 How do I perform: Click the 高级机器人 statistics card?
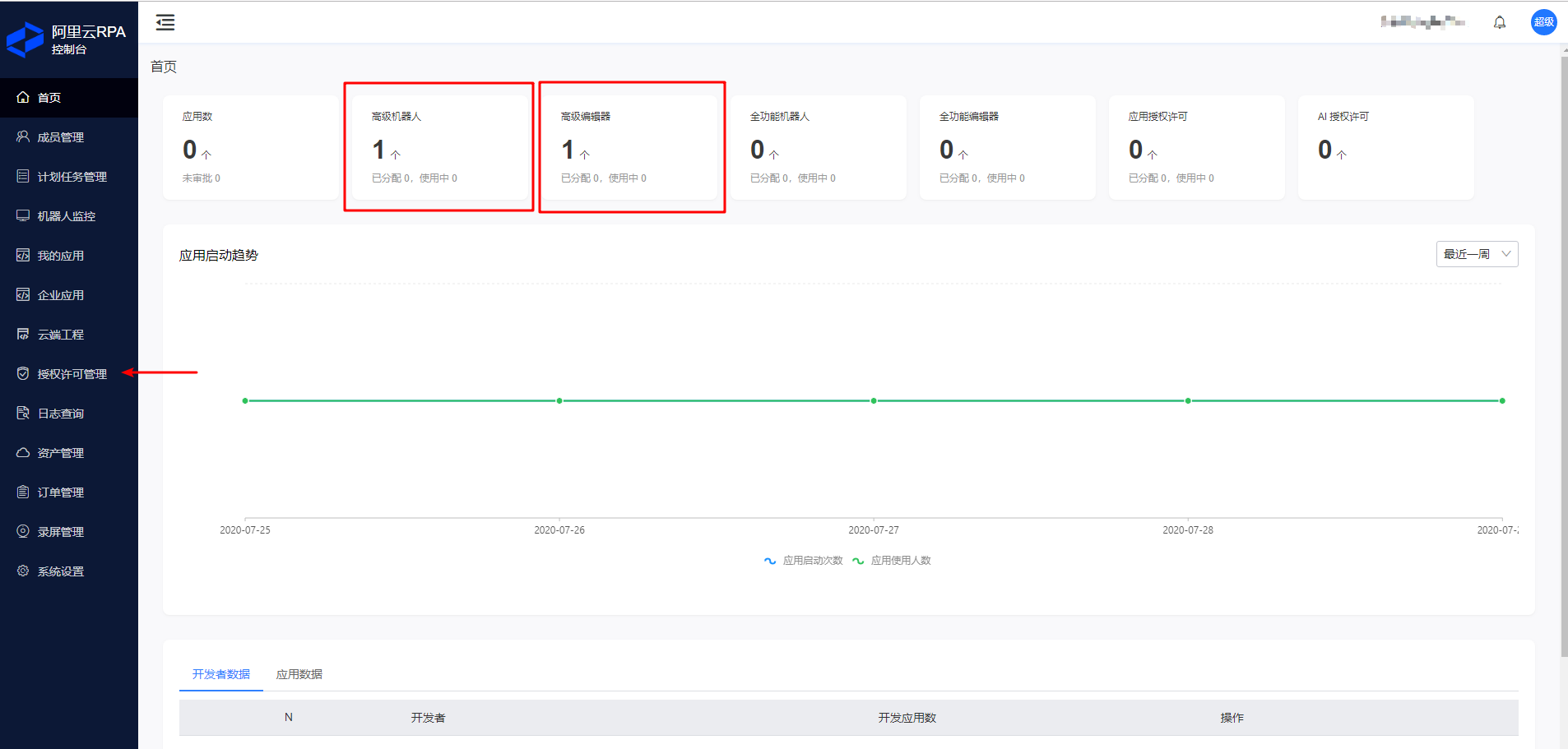click(x=440, y=147)
